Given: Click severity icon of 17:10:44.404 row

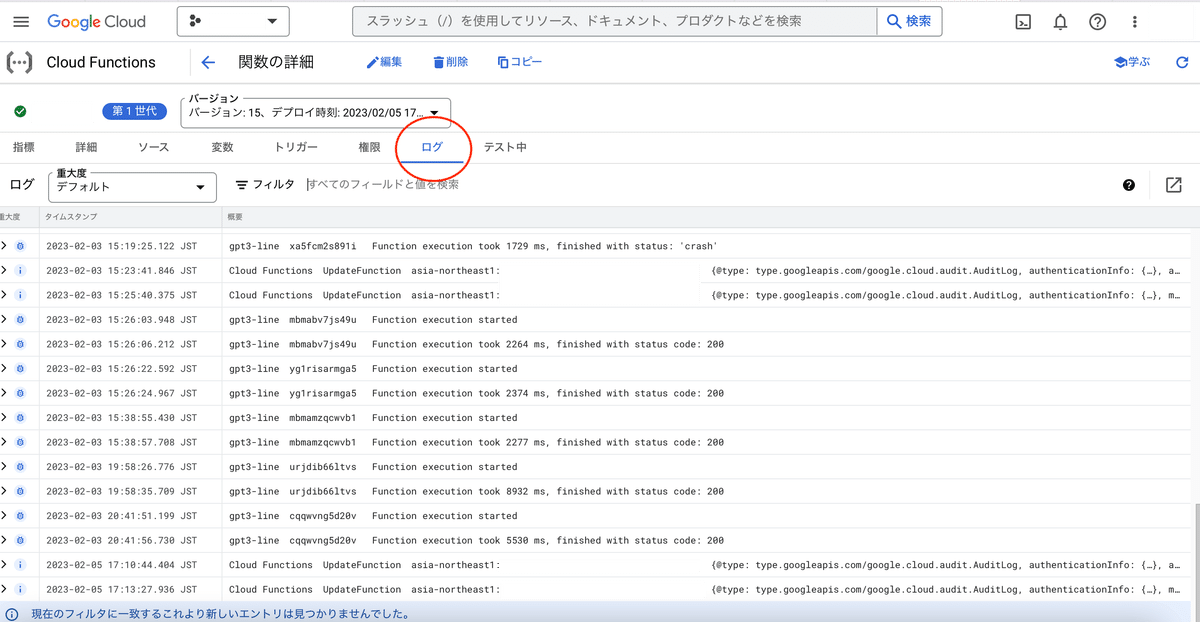Looking at the screenshot, I should [x=21, y=564].
